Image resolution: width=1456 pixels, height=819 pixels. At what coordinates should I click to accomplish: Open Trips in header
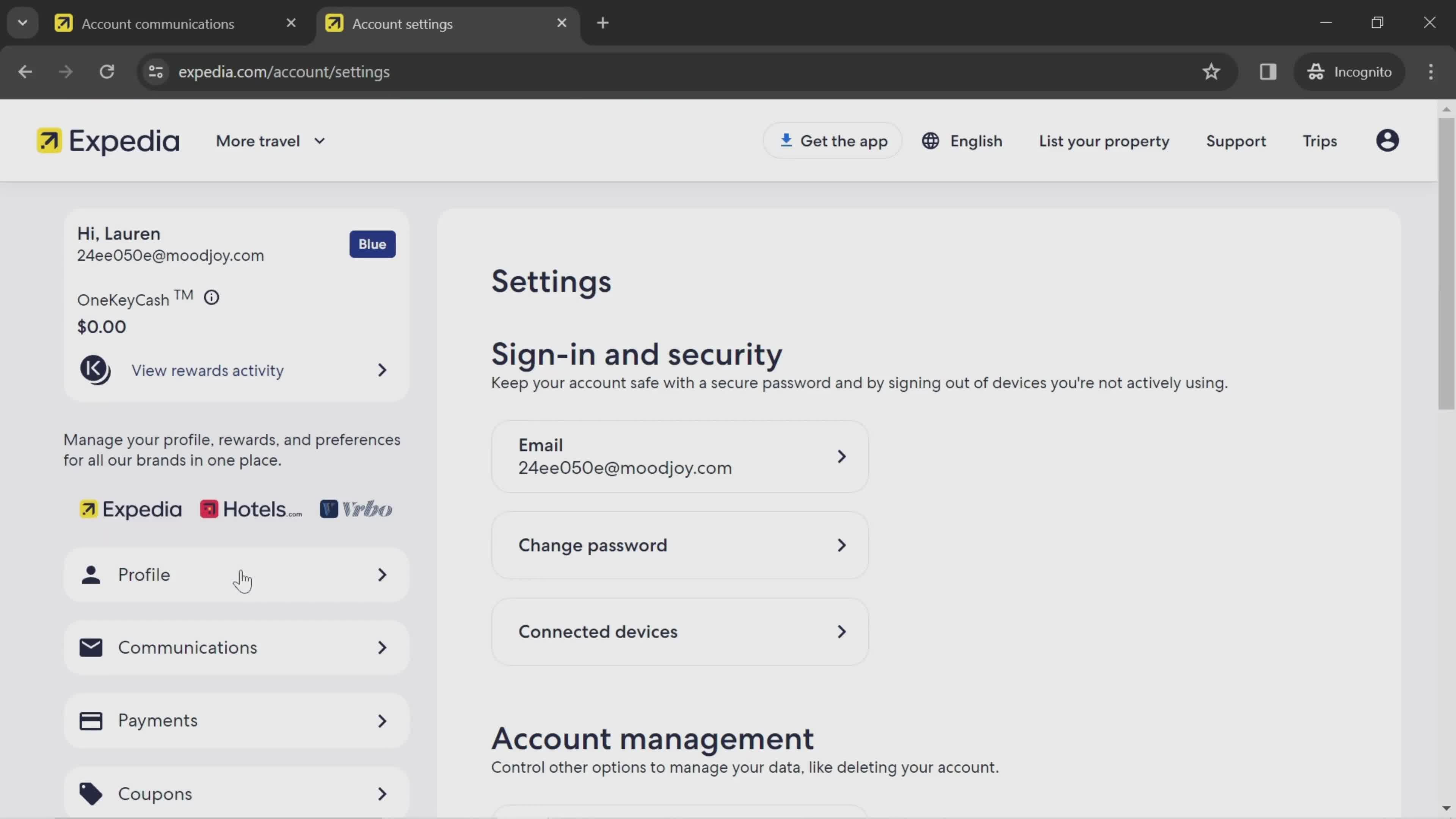click(1320, 141)
